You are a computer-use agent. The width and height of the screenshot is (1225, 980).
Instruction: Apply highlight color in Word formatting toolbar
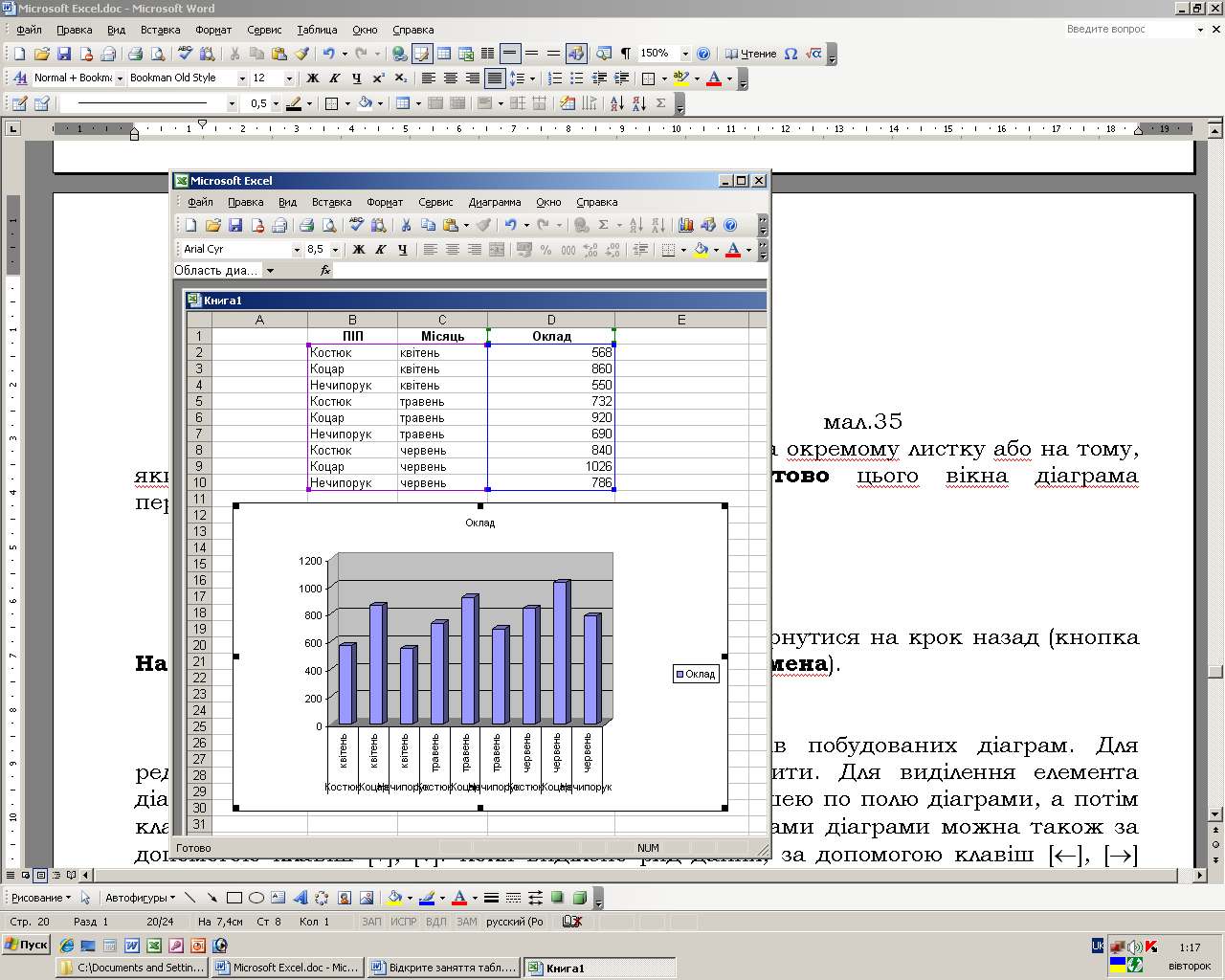point(680,78)
